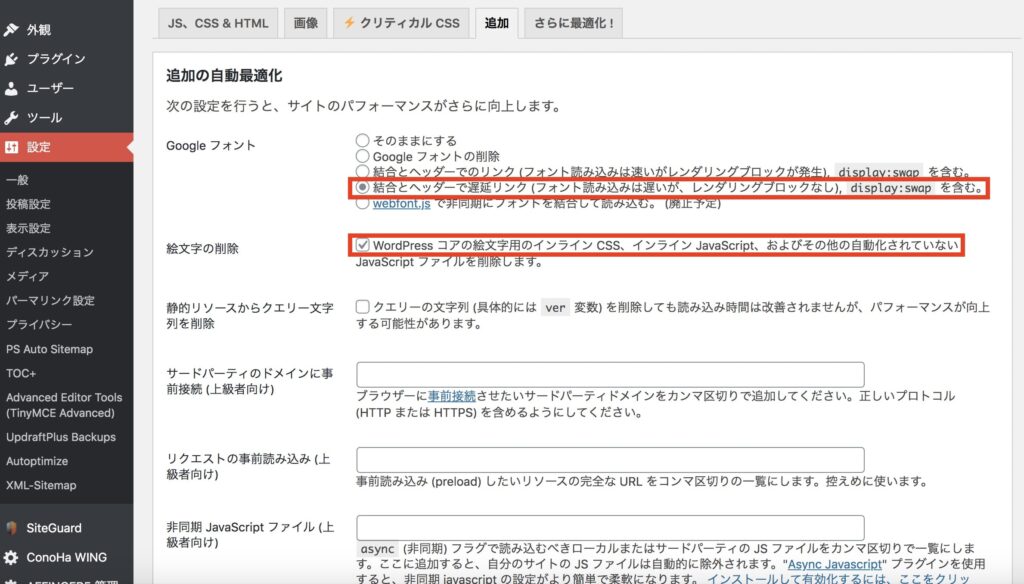Image resolution: width=1024 pixels, height=584 pixels.
Task: Select 結合とヘッダーで遅延リンク radio option
Action: [362, 187]
